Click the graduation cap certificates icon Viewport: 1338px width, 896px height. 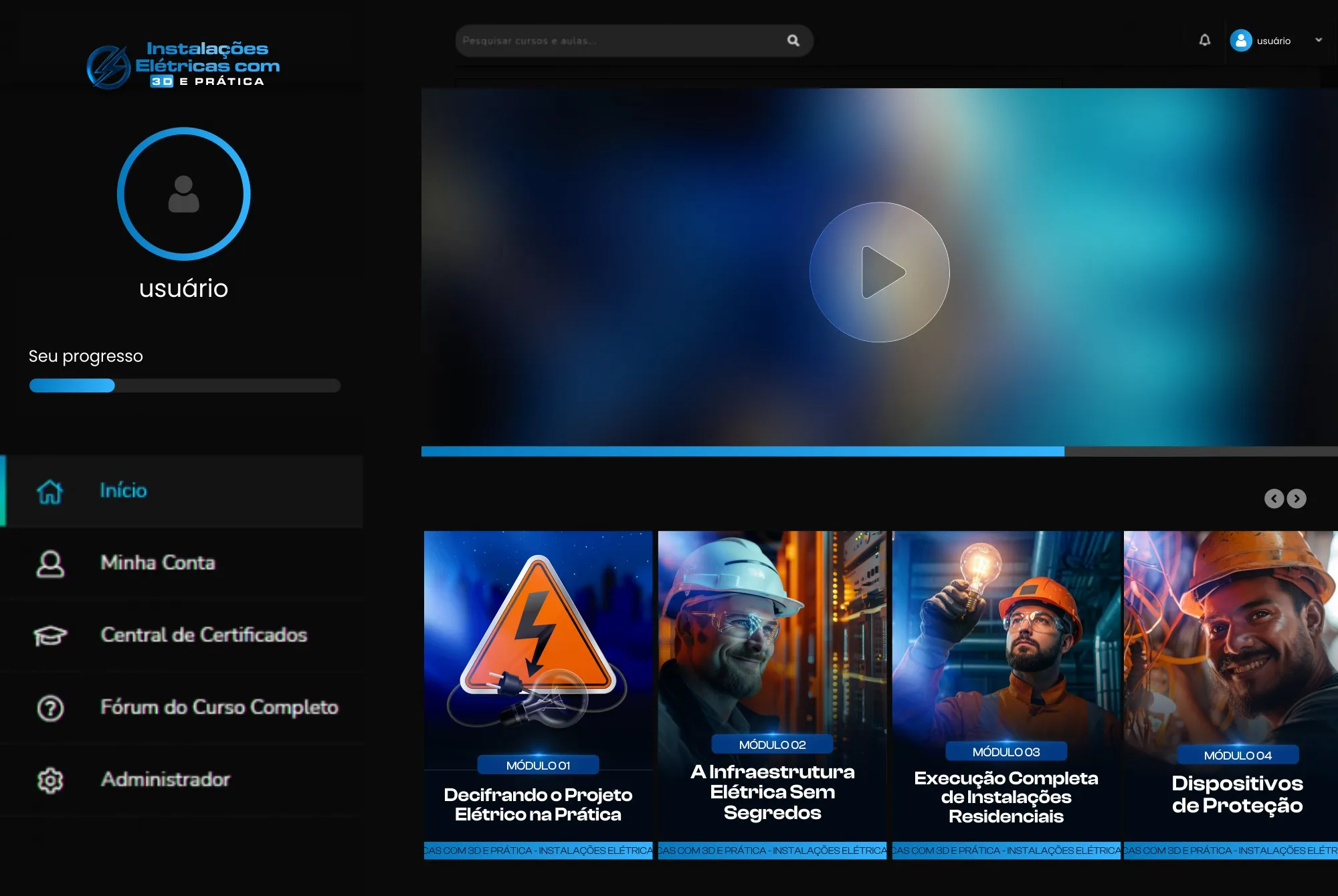pyautogui.click(x=50, y=635)
